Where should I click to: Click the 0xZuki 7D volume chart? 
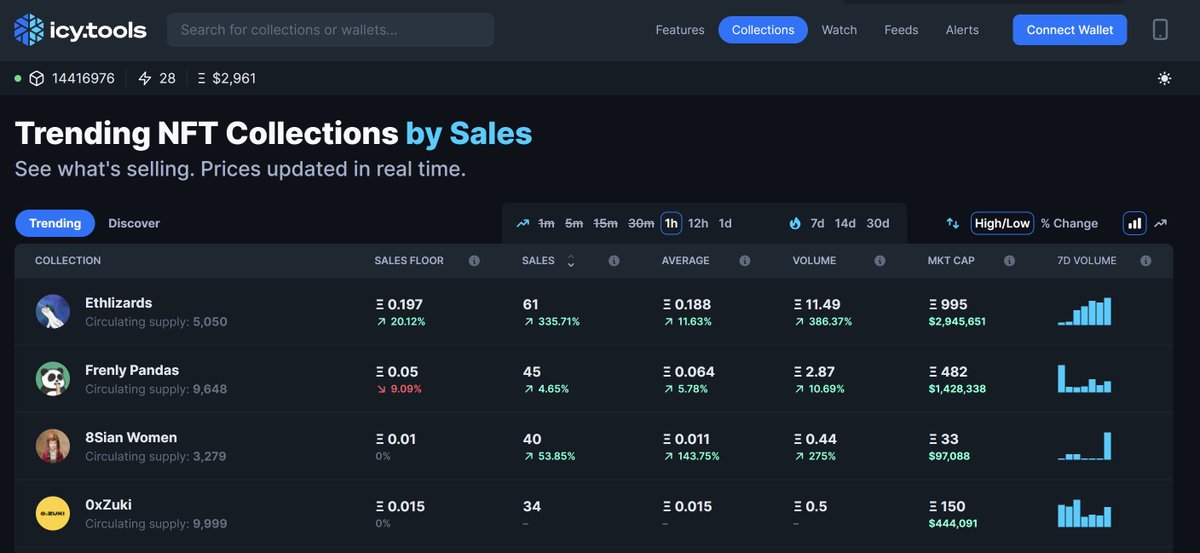tap(1085, 512)
